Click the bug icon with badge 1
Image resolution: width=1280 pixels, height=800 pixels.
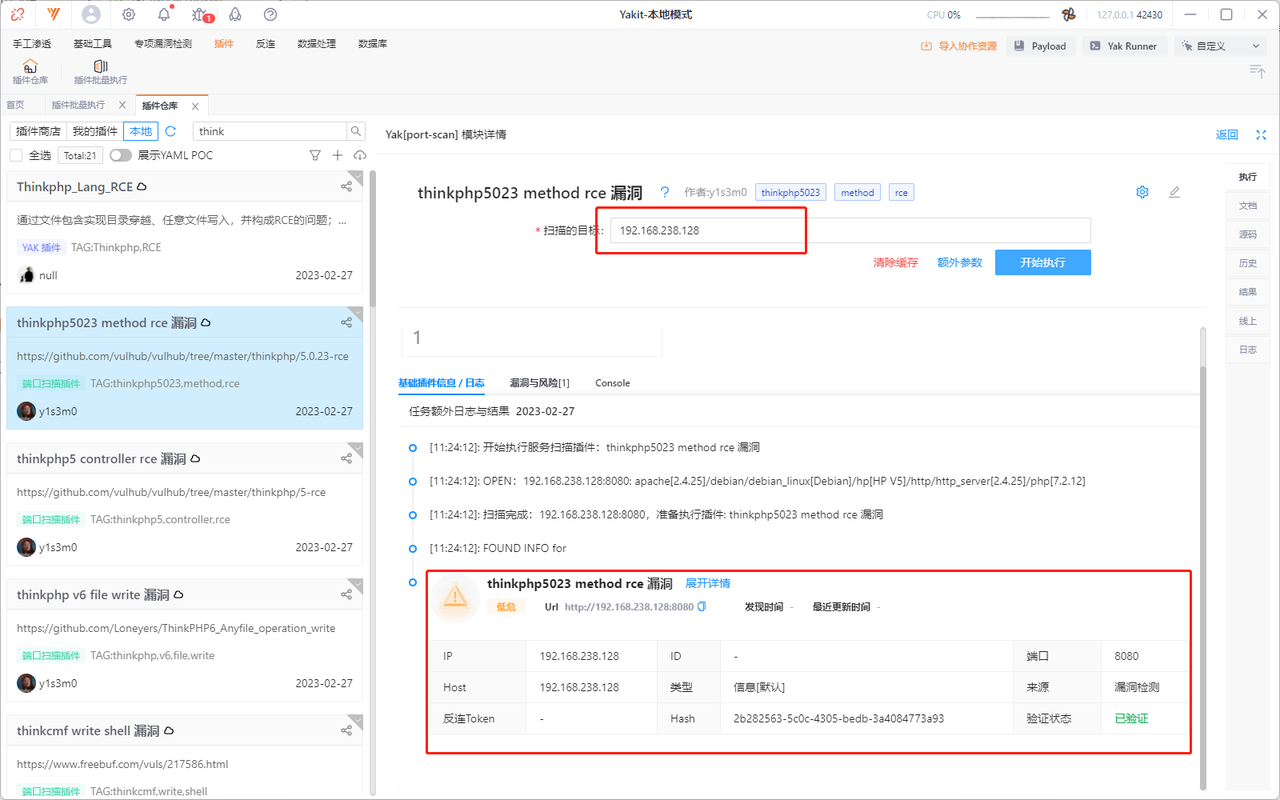point(200,15)
